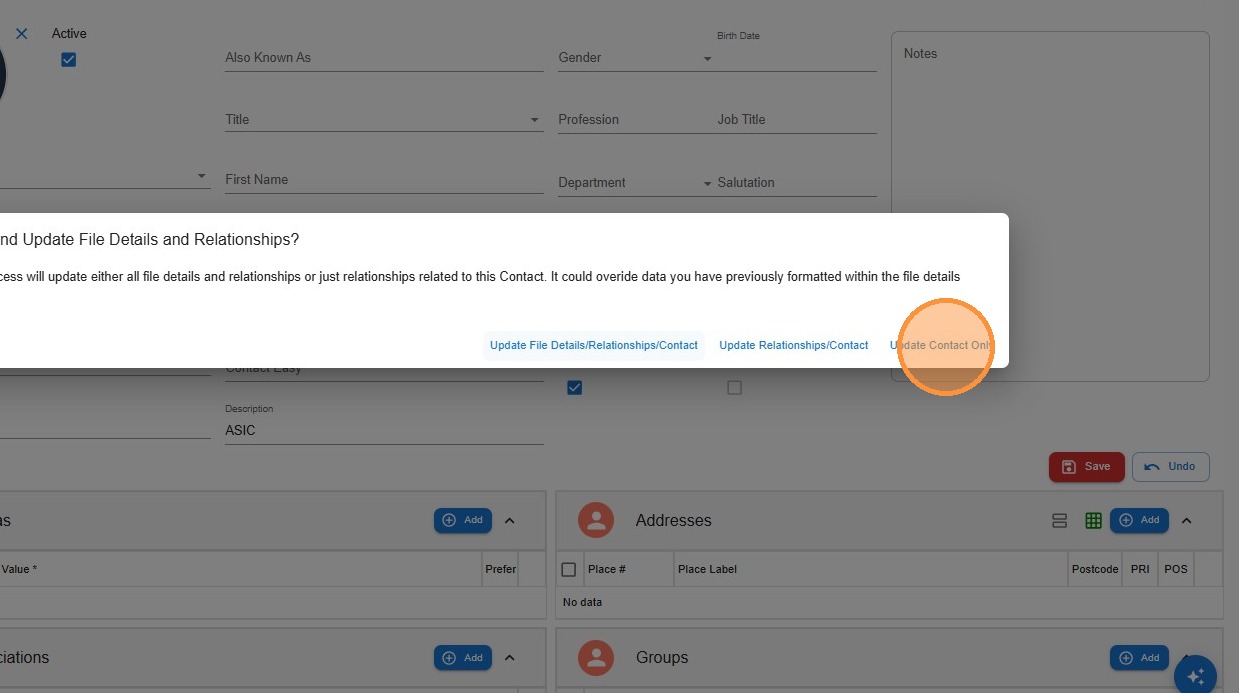Toggle the checked checkbox below the dialog
This screenshot has width=1239, height=693.
(575, 388)
